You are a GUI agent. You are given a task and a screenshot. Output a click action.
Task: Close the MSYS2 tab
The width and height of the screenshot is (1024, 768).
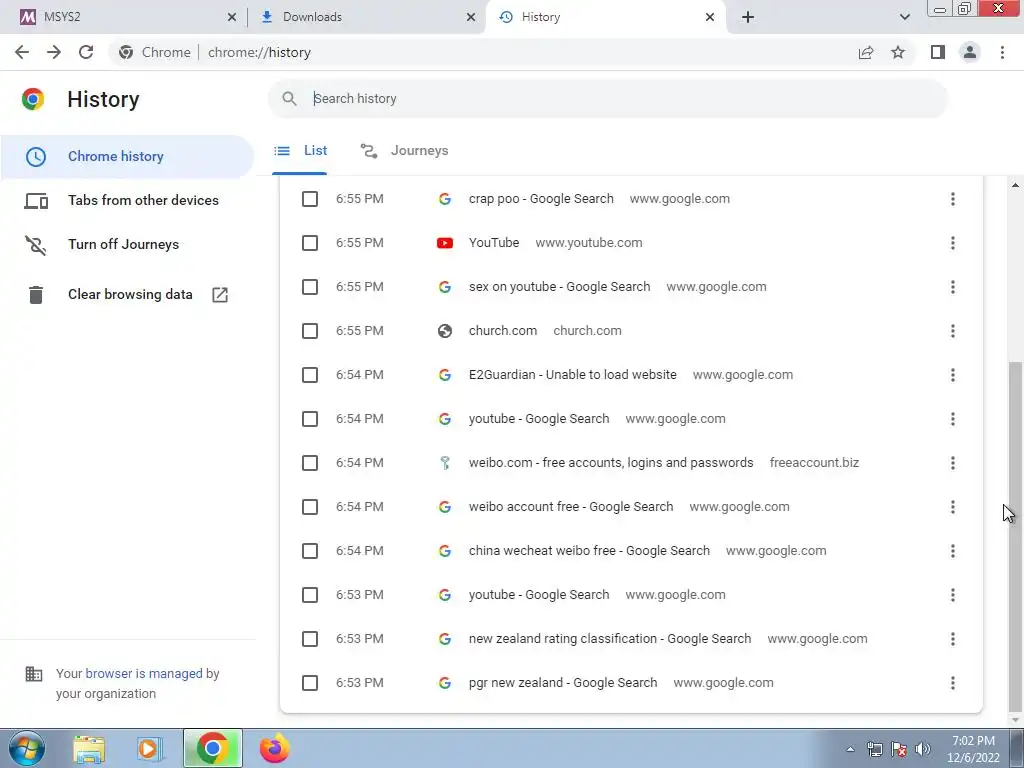tap(232, 17)
